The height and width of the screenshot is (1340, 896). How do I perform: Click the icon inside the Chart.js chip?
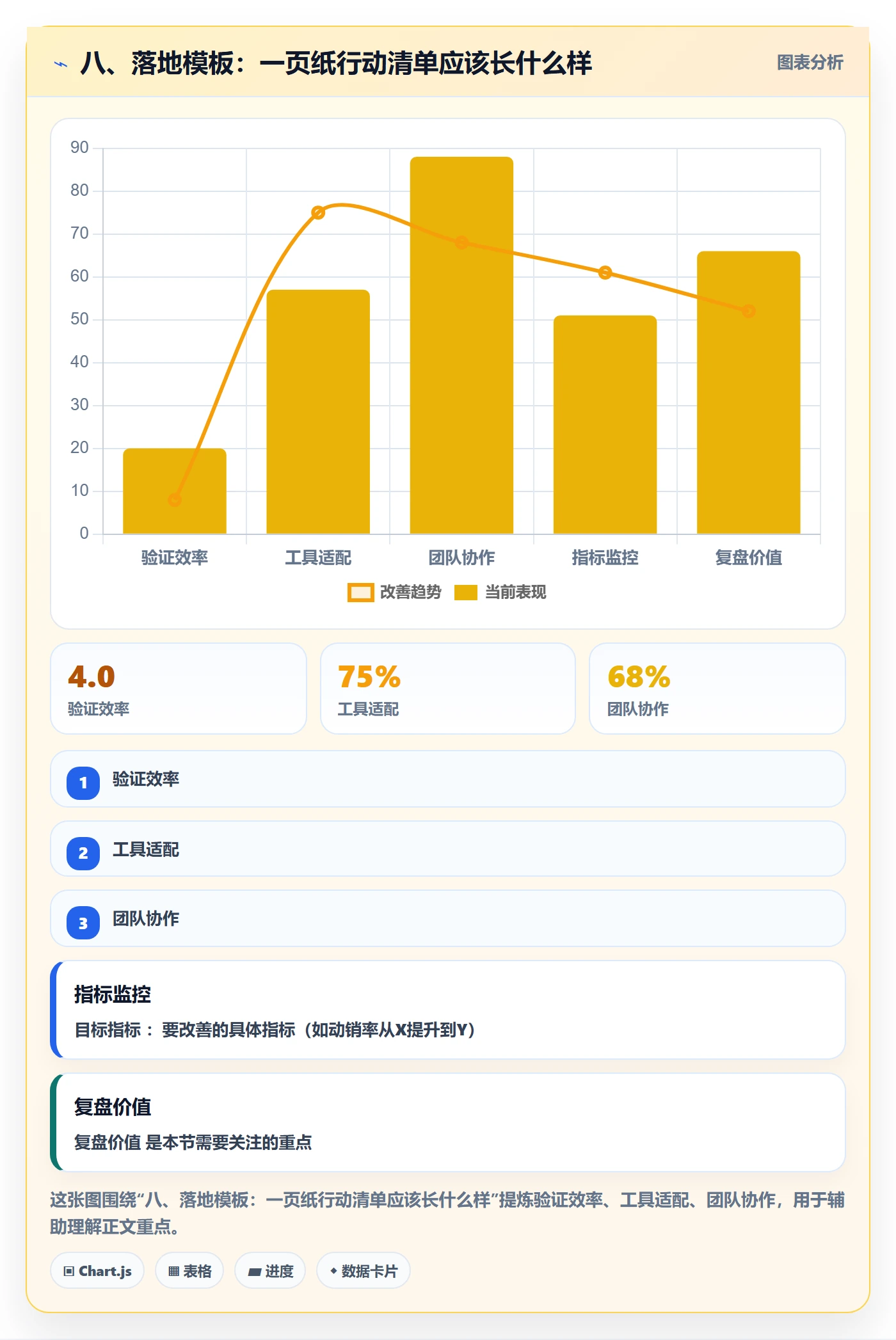click(x=69, y=1272)
